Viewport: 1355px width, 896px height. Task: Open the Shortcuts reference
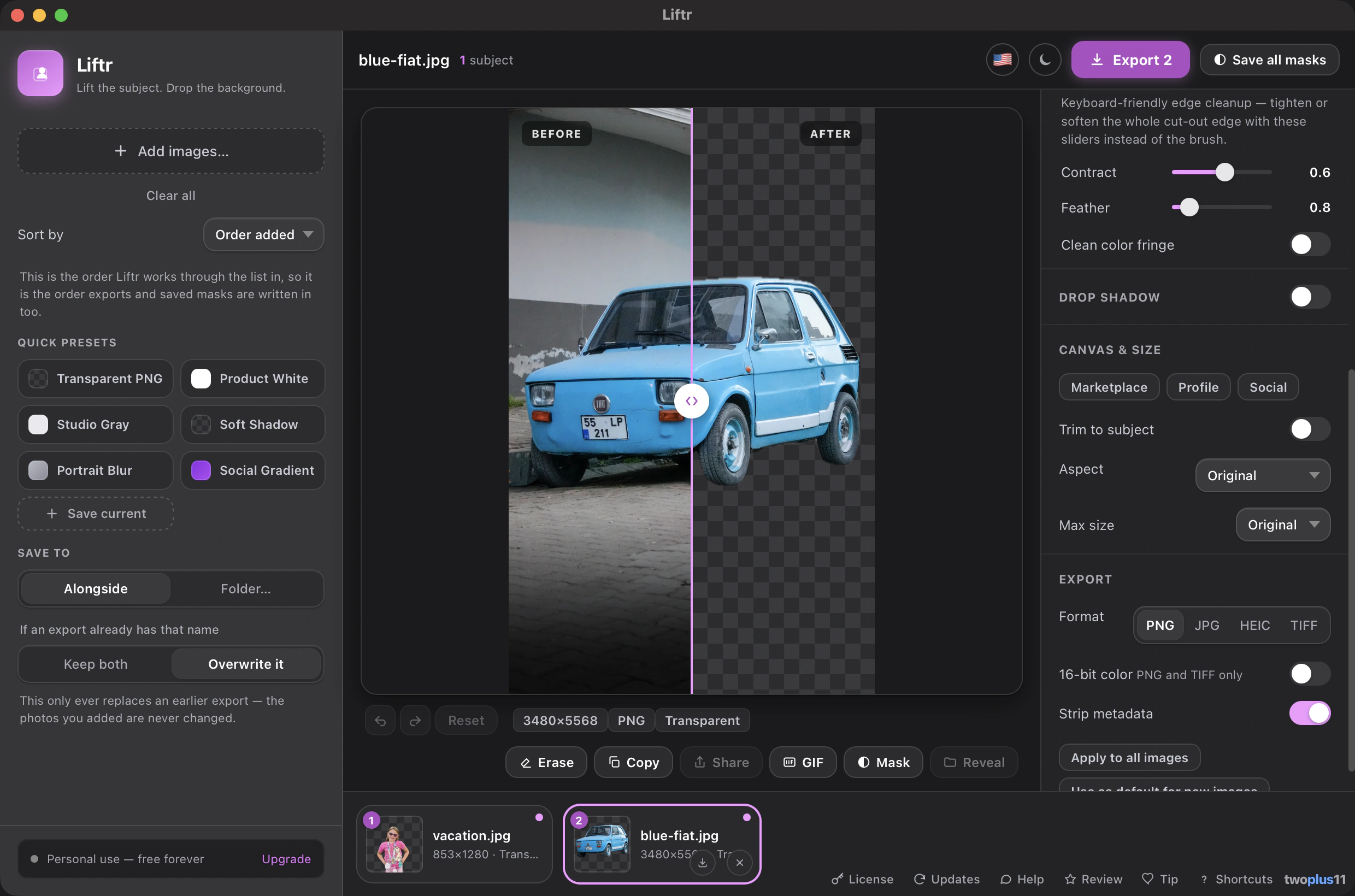click(1235, 879)
